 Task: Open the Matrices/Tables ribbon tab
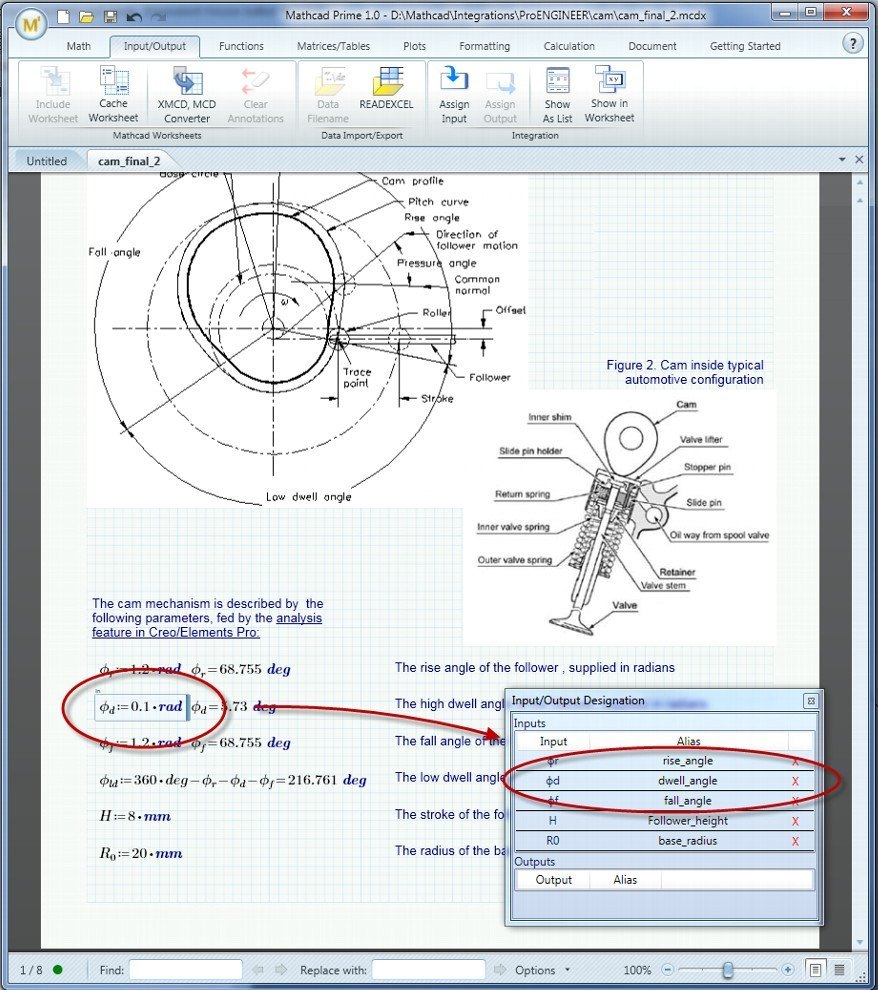(x=333, y=46)
